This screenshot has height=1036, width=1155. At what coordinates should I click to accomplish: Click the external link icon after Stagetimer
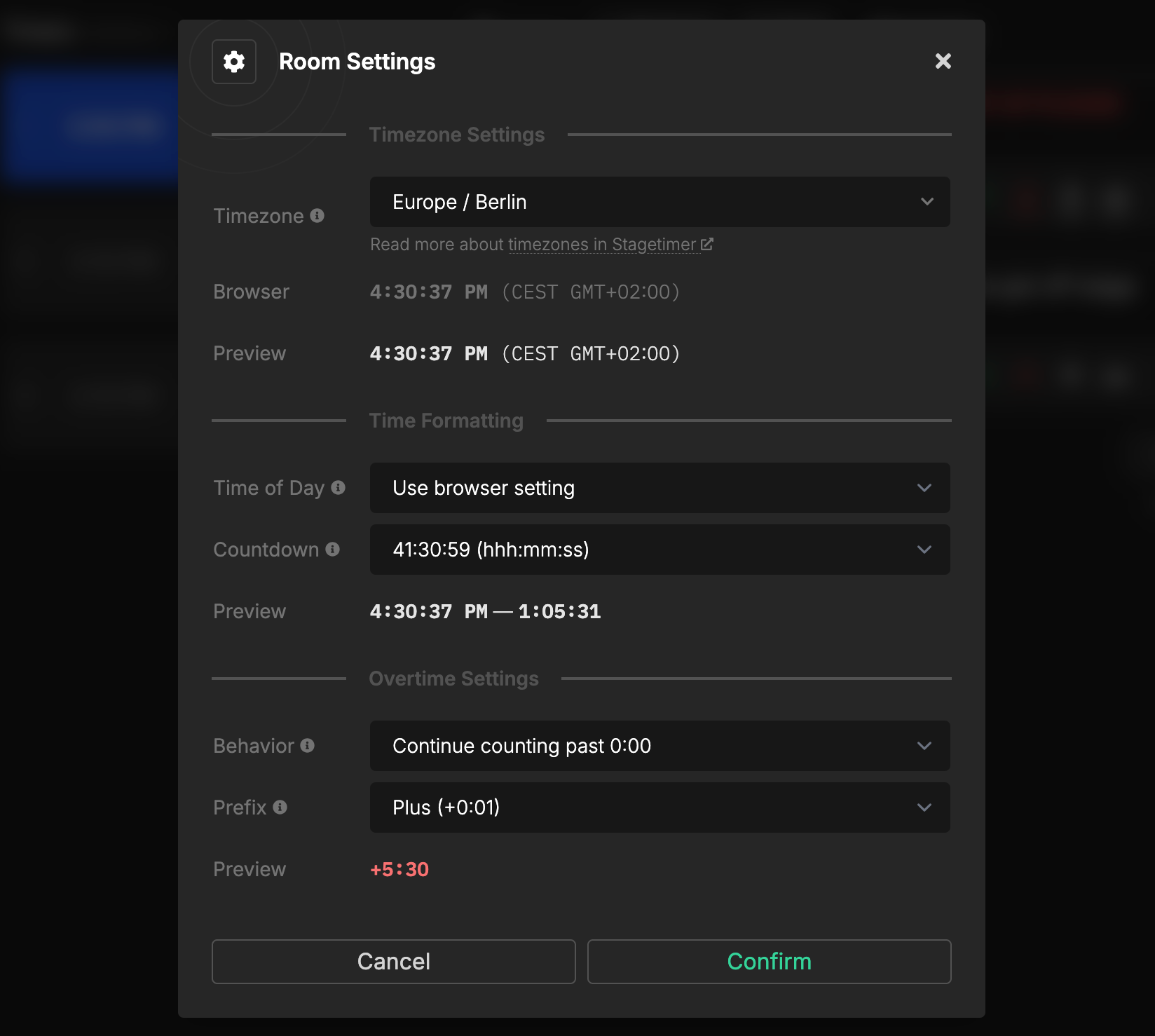pyautogui.click(x=707, y=244)
